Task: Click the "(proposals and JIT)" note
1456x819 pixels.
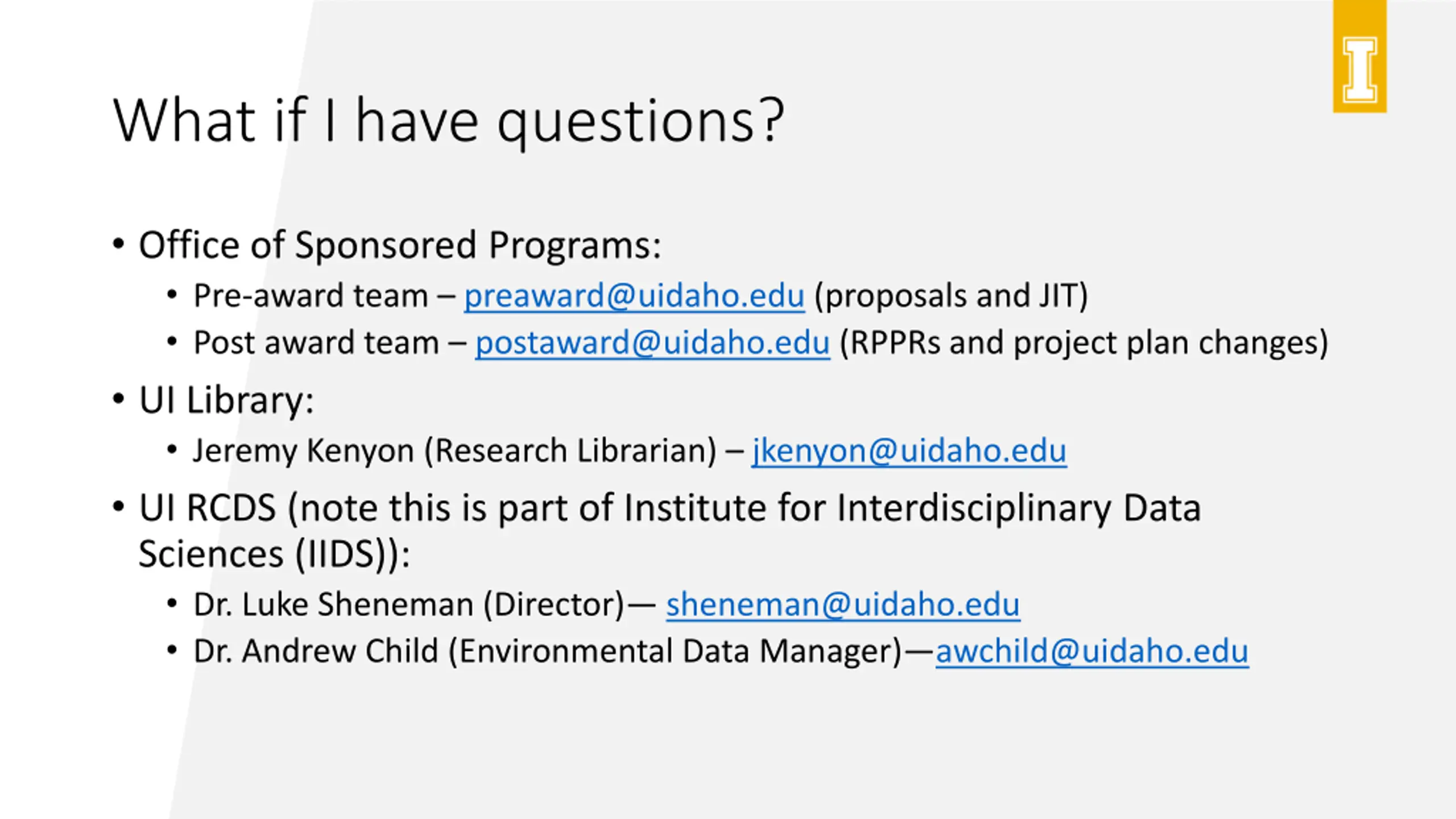Action: coord(951,296)
